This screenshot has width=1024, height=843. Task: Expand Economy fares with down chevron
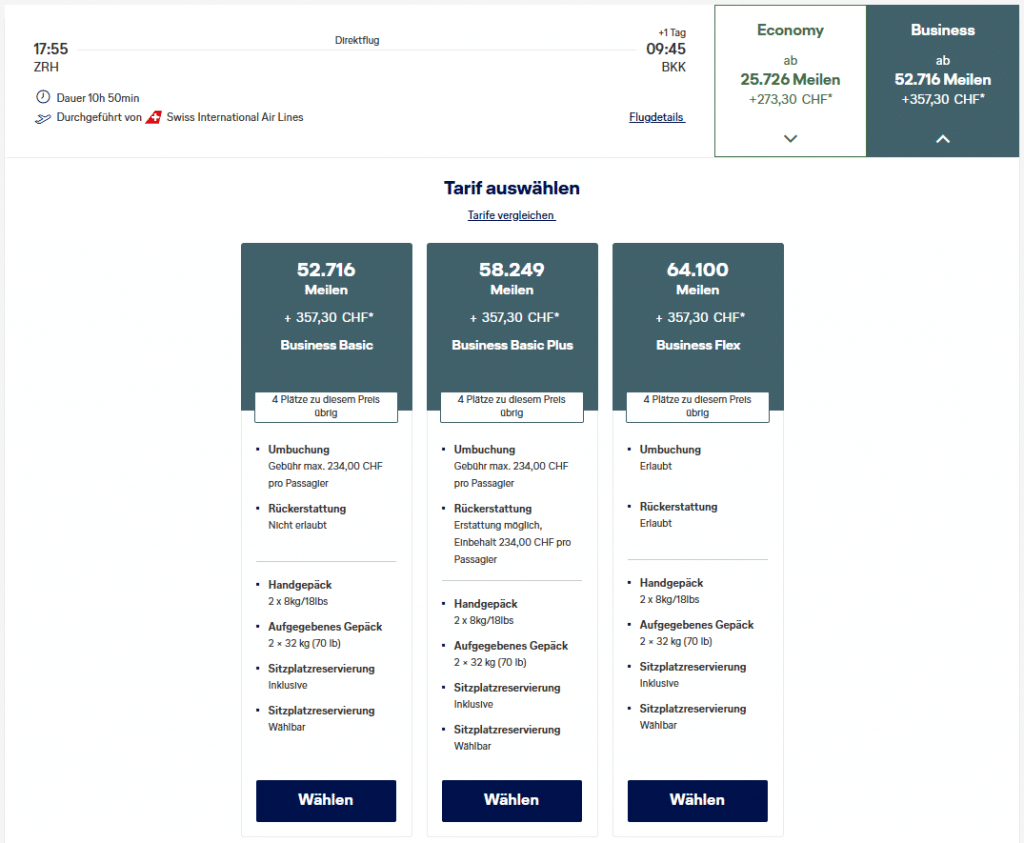click(790, 139)
